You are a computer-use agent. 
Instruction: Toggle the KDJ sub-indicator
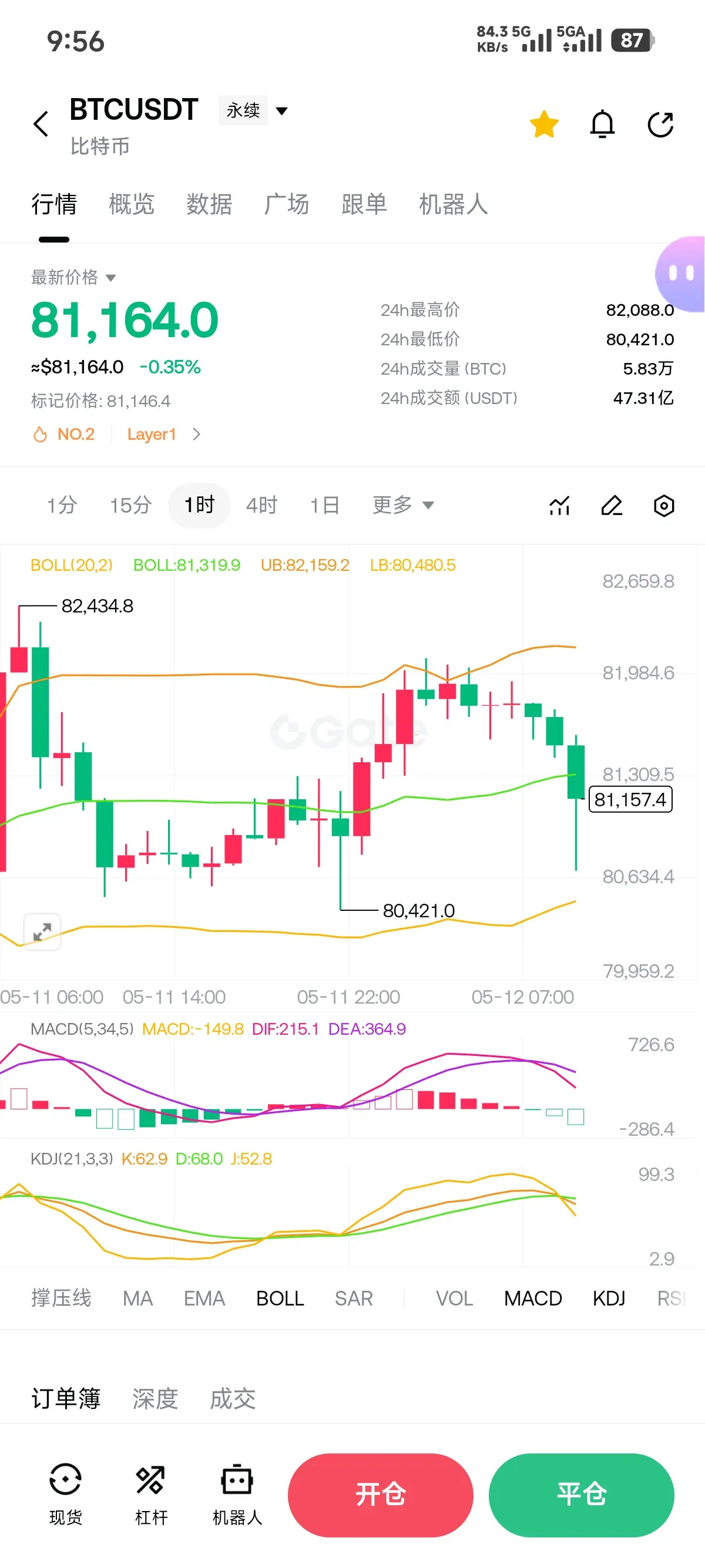pyautogui.click(x=609, y=1298)
